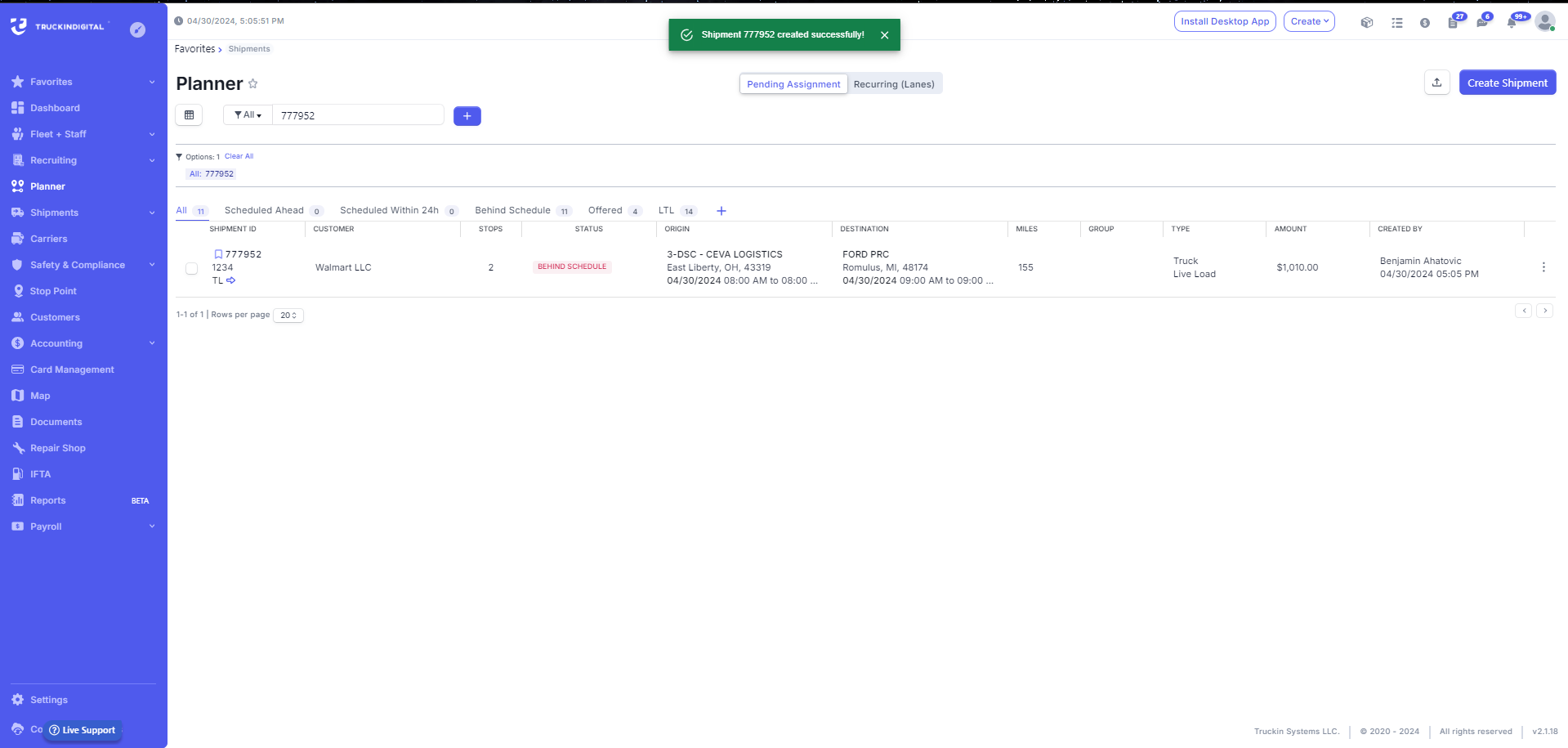Click Favorites breadcrumb link
Screen dimensions: 1568x748
point(194,49)
